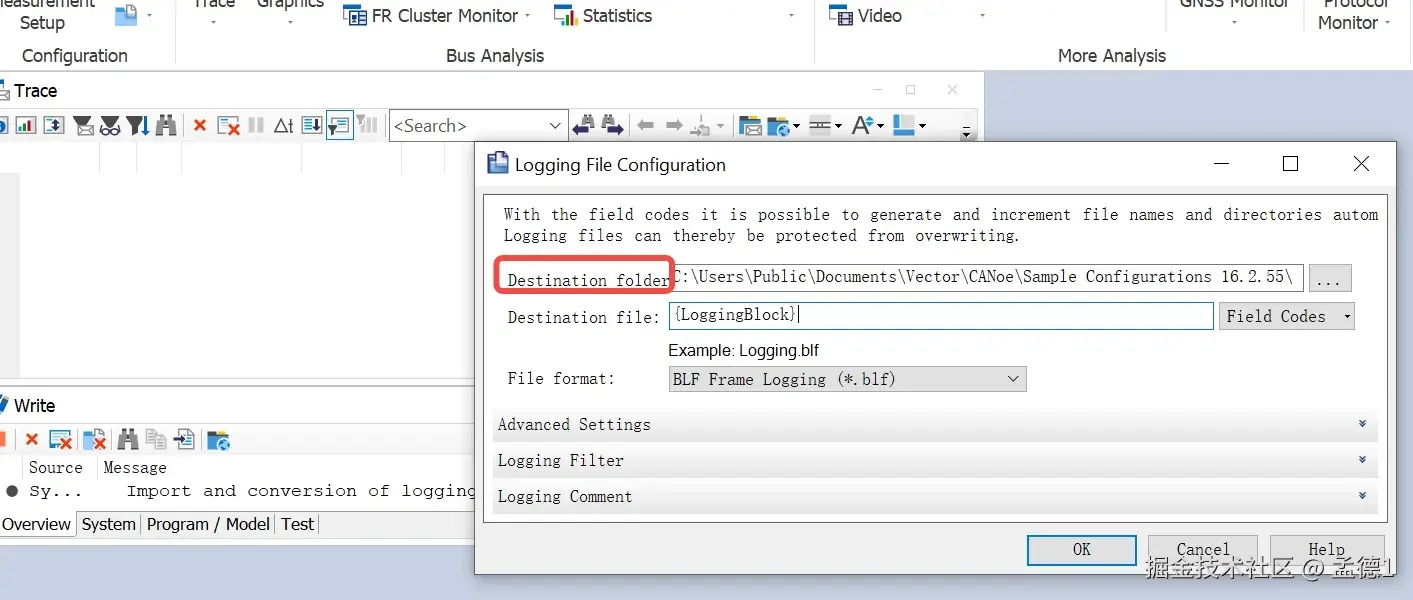Open Protocol Monitor from the ribbon
Image resolution: width=1413 pixels, height=600 pixels.
coord(1355,16)
